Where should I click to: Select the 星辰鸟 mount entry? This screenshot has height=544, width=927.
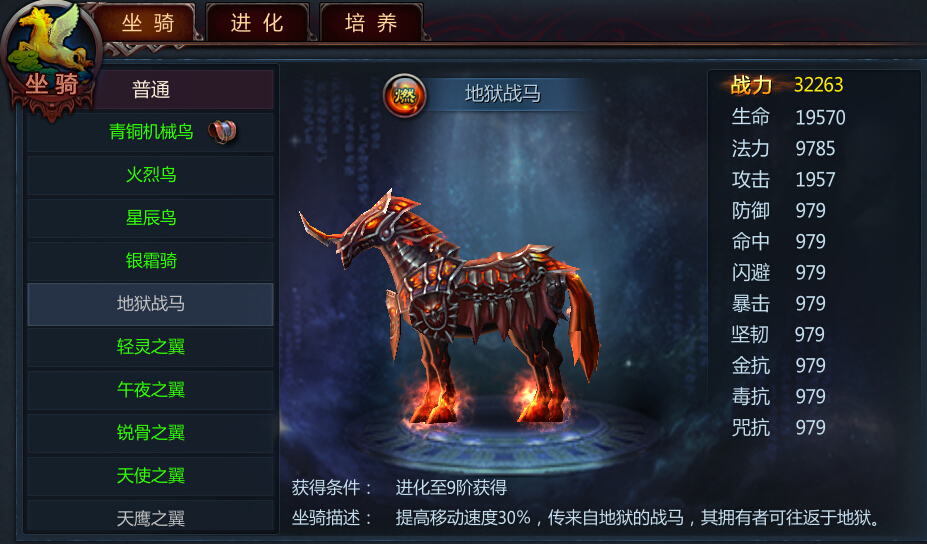click(x=150, y=218)
